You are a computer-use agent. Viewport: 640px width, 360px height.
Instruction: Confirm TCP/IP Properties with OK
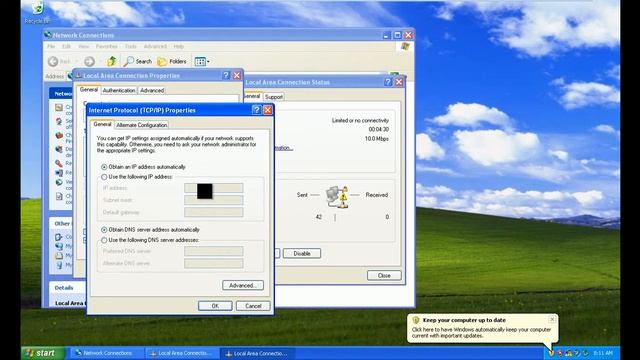tap(215, 306)
